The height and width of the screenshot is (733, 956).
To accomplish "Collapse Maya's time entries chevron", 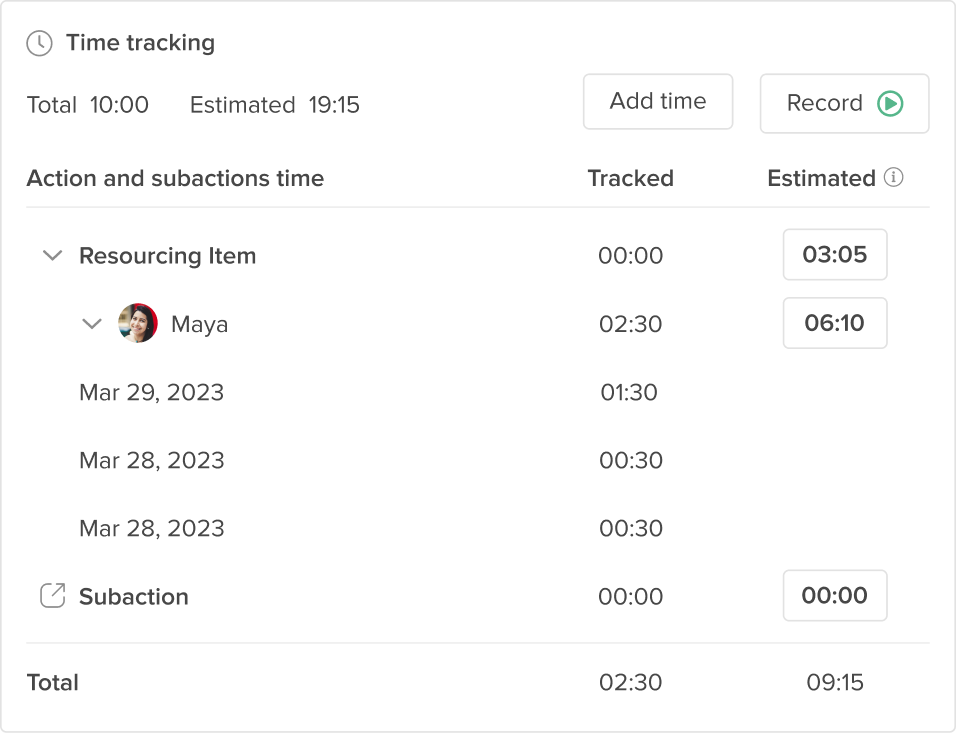I will 91,323.
